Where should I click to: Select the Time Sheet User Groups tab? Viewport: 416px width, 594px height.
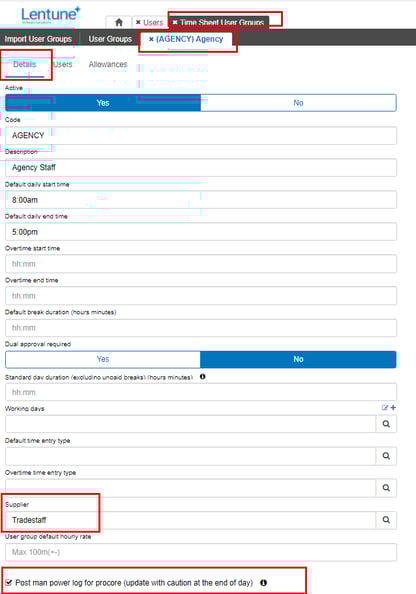point(219,22)
